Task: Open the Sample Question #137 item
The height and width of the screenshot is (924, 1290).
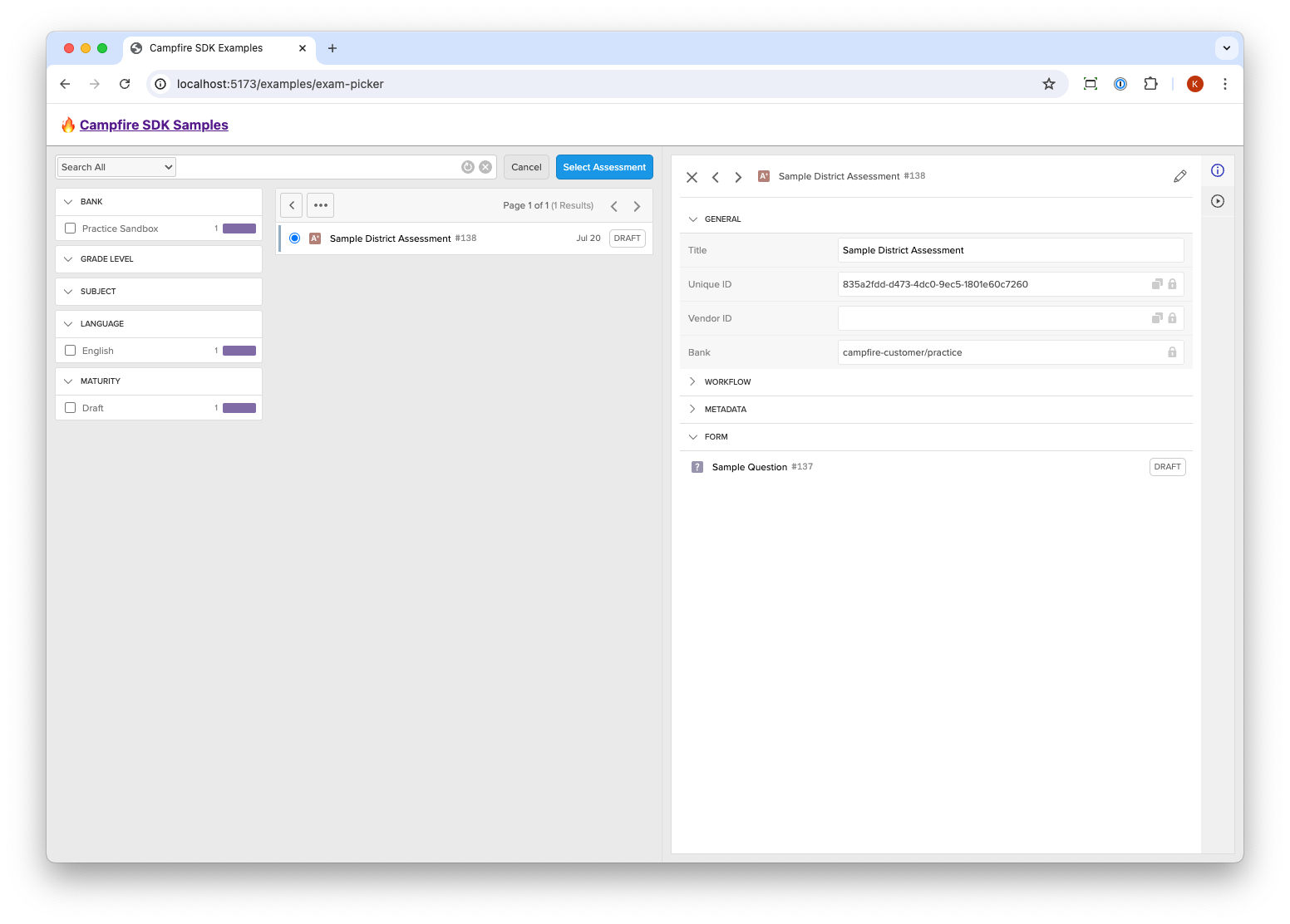Action: (x=936, y=467)
